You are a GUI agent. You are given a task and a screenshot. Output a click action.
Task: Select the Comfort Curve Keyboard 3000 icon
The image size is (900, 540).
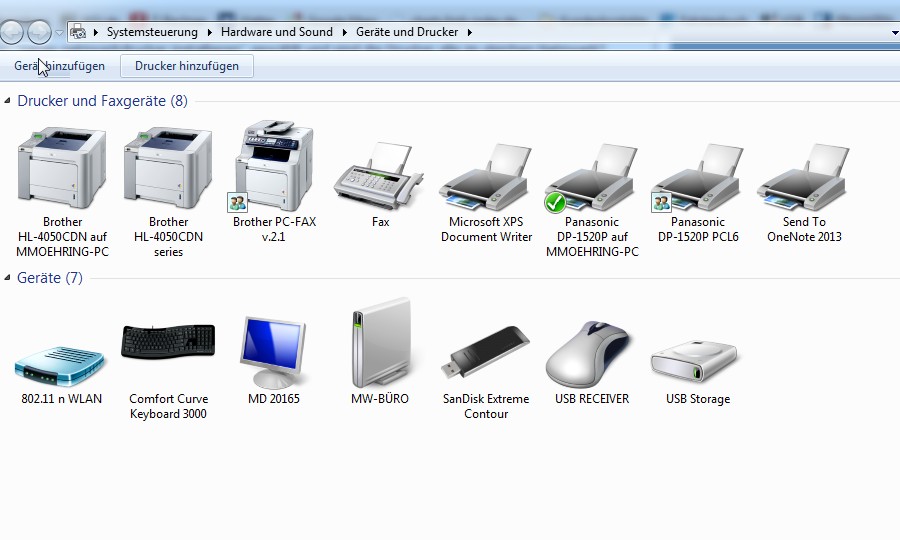point(168,342)
